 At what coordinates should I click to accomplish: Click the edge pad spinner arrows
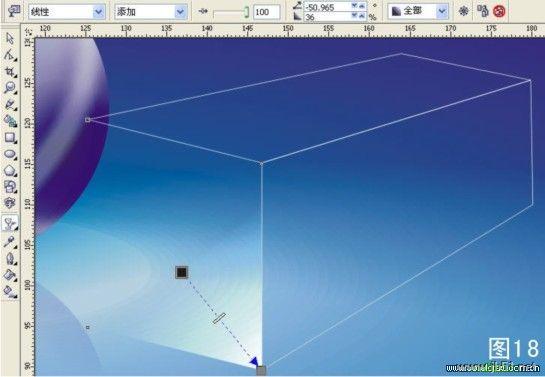coord(358,16)
